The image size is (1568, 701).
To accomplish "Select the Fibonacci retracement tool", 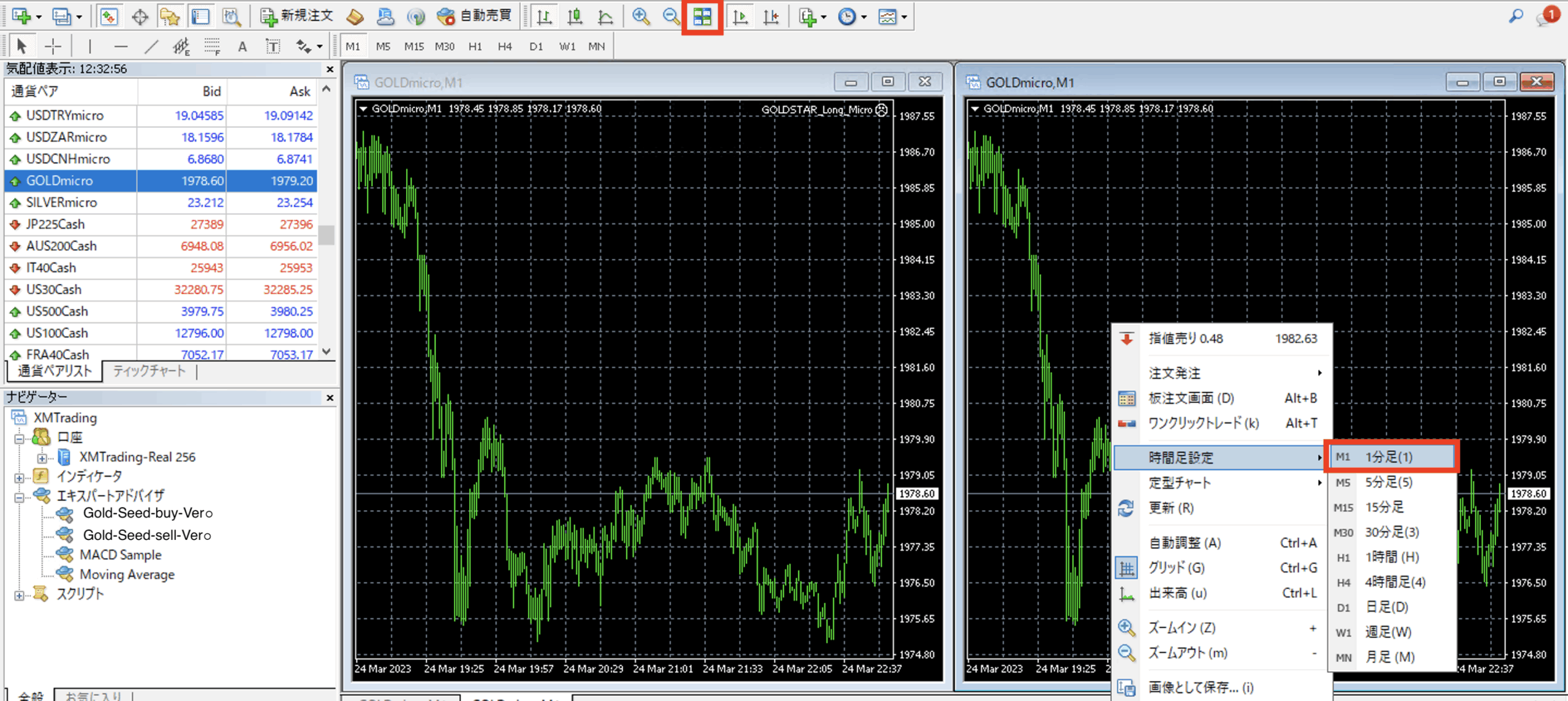I will tap(213, 46).
